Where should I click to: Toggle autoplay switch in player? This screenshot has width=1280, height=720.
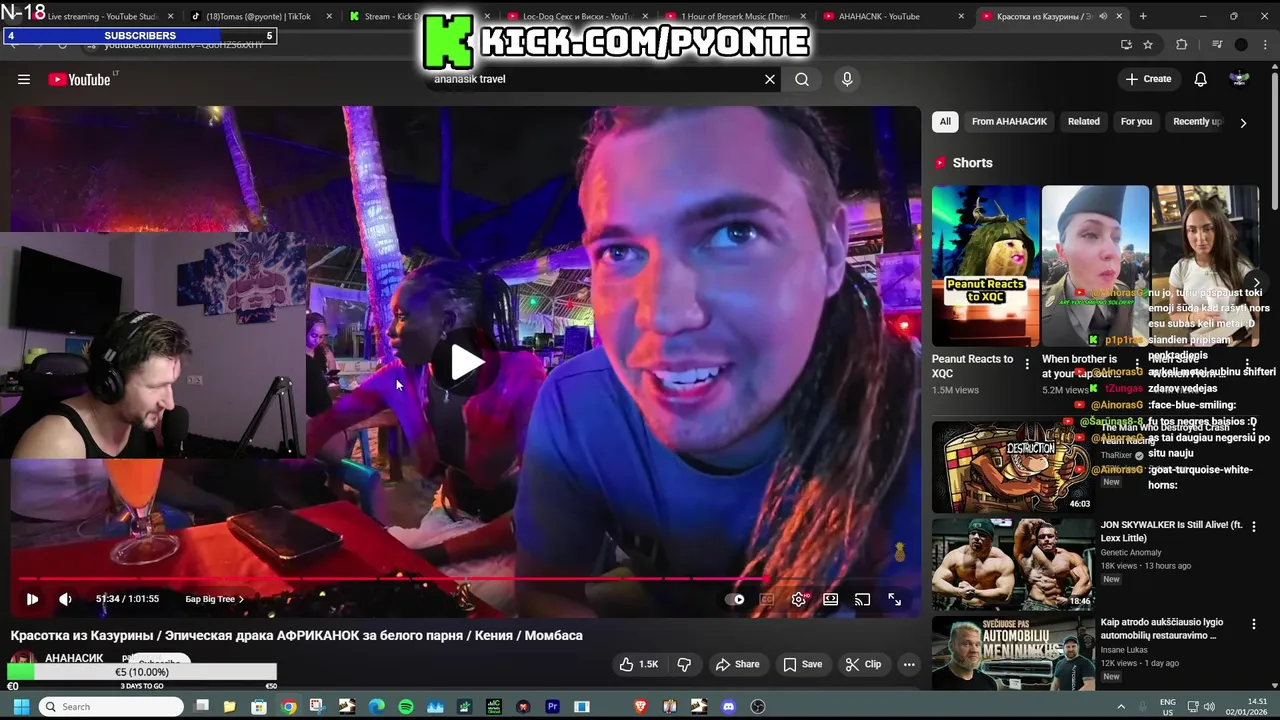click(x=735, y=599)
